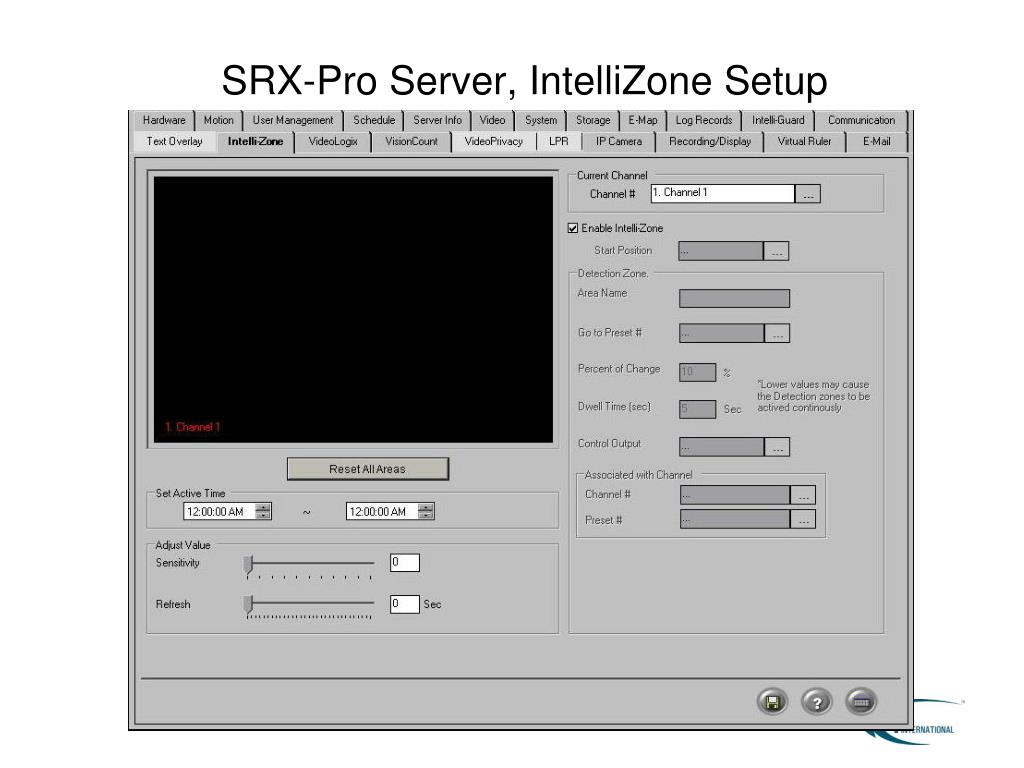The height and width of the screenshot is (768, 1024).
Task: Increase start active time with spinner
Action: (263, 507)
